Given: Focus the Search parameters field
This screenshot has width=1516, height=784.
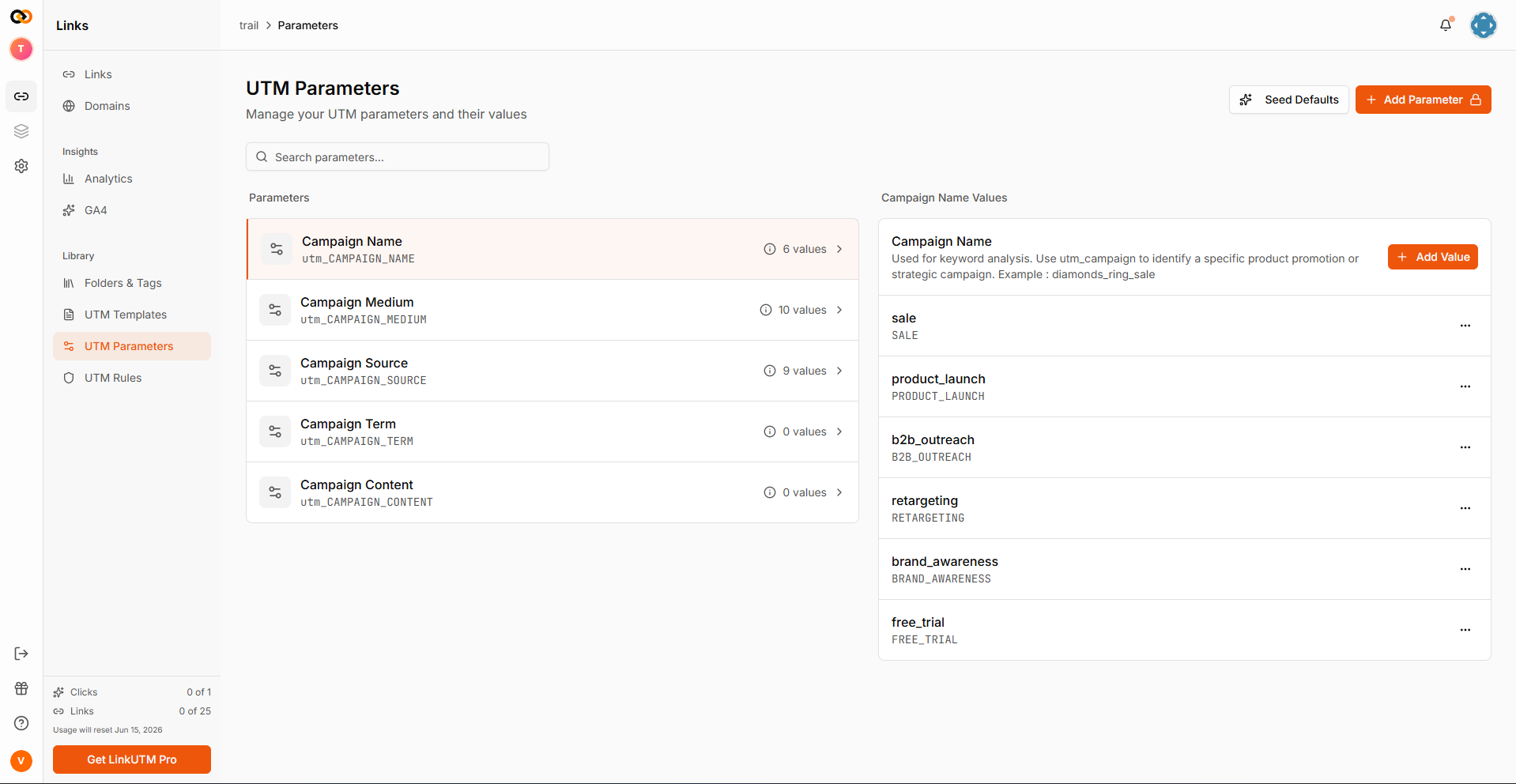Looking at the screenshot, I should tap(398, 156).
